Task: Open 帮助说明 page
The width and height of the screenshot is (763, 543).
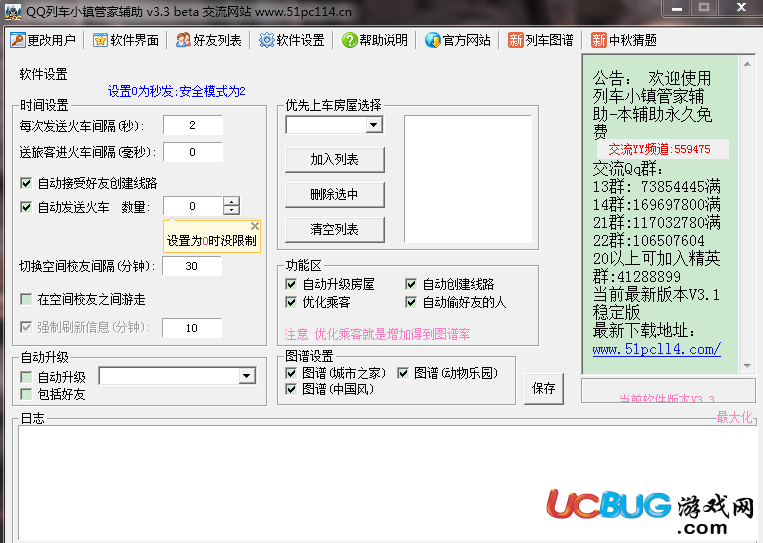Action: click(x=383, y=40)
